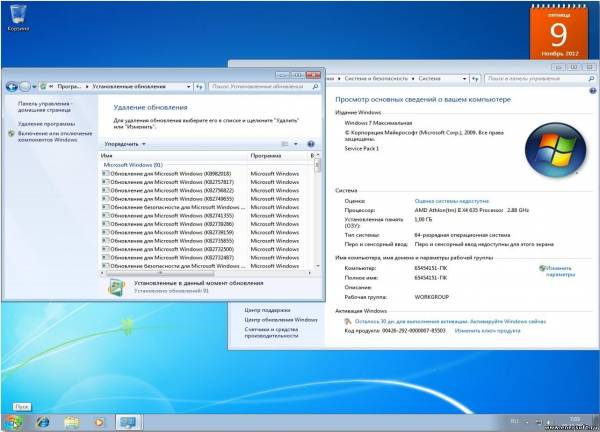The image size is (600, 432).
Task: Click the search magnifier in the updates window
Action: pyautogui.click(x=315, y=87)
